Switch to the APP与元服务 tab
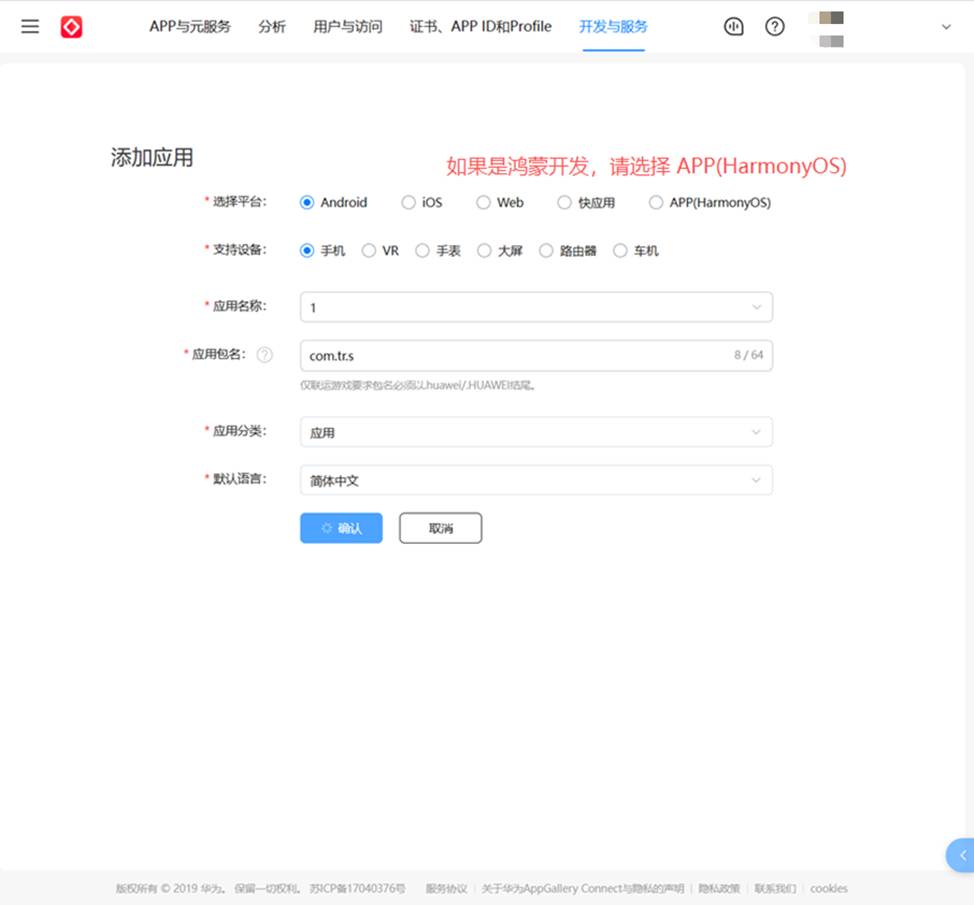This screenshot has width=974, height=905. [190, 27]
